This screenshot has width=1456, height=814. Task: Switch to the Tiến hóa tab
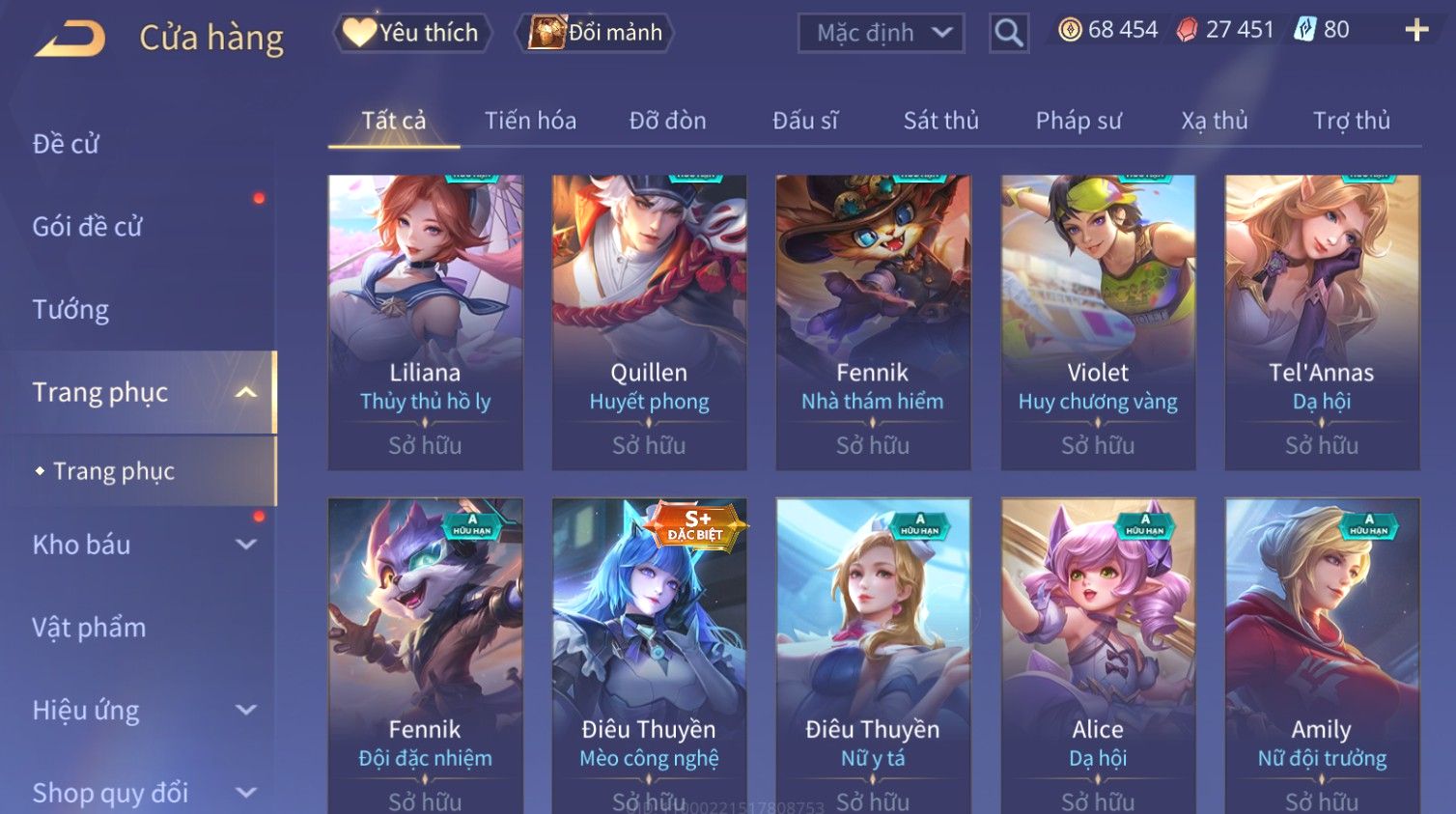pyautogui.click(x=530, y=121)
